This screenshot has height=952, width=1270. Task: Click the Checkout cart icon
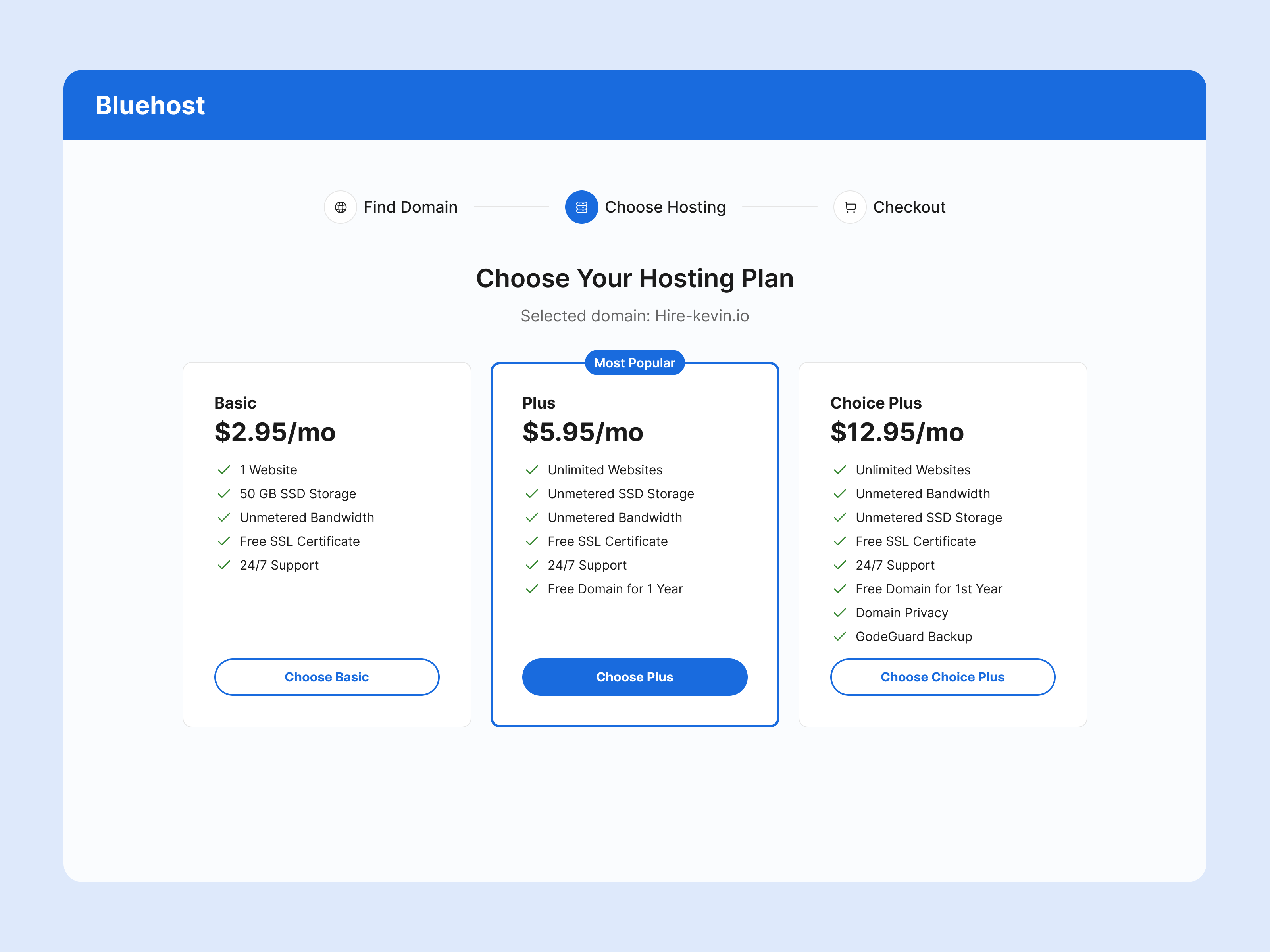pyautogui.click(x=850, y=207)
